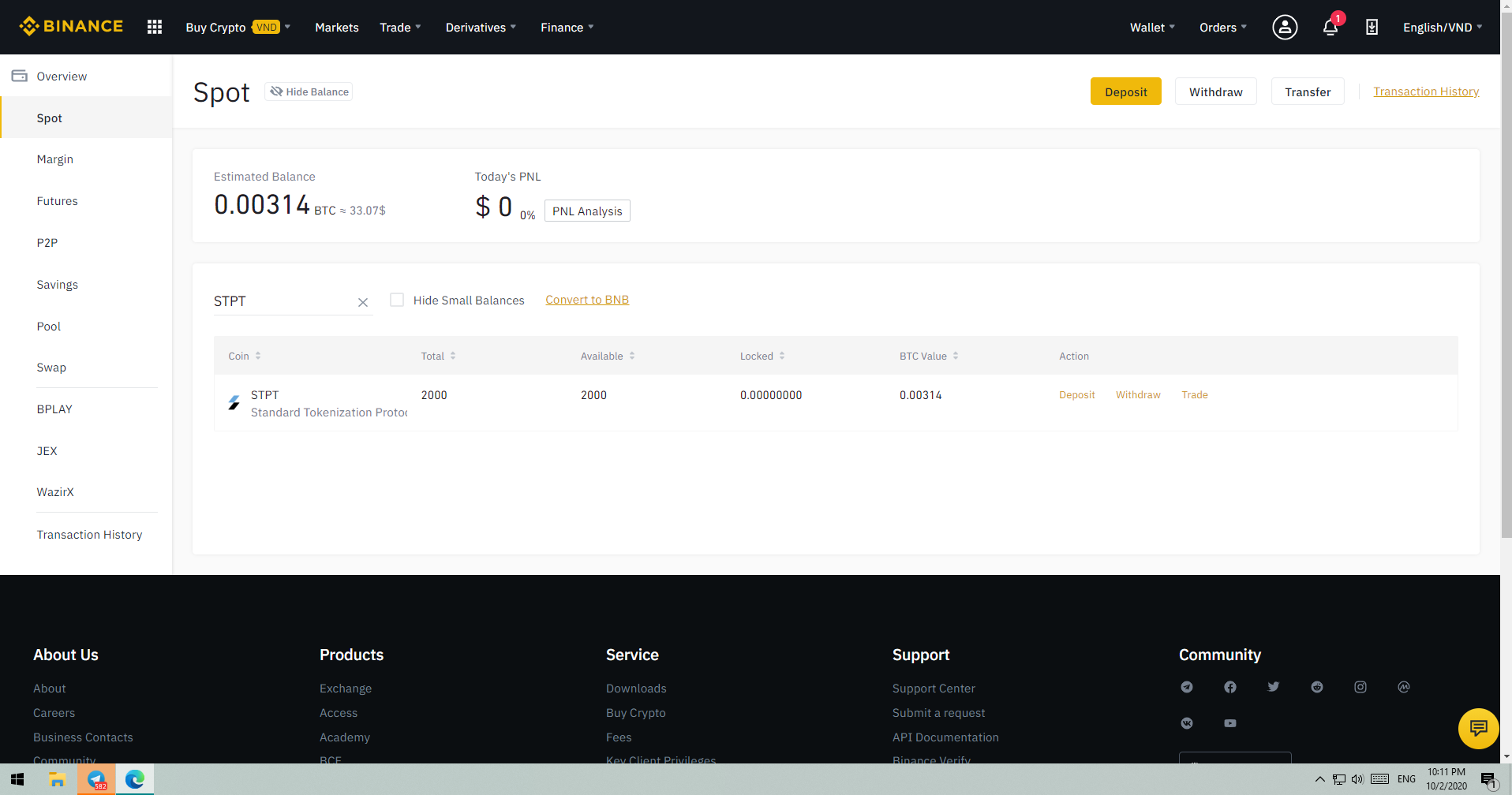
Task: Expand the Wallet dropdown menu
Action: (1151, 27)
